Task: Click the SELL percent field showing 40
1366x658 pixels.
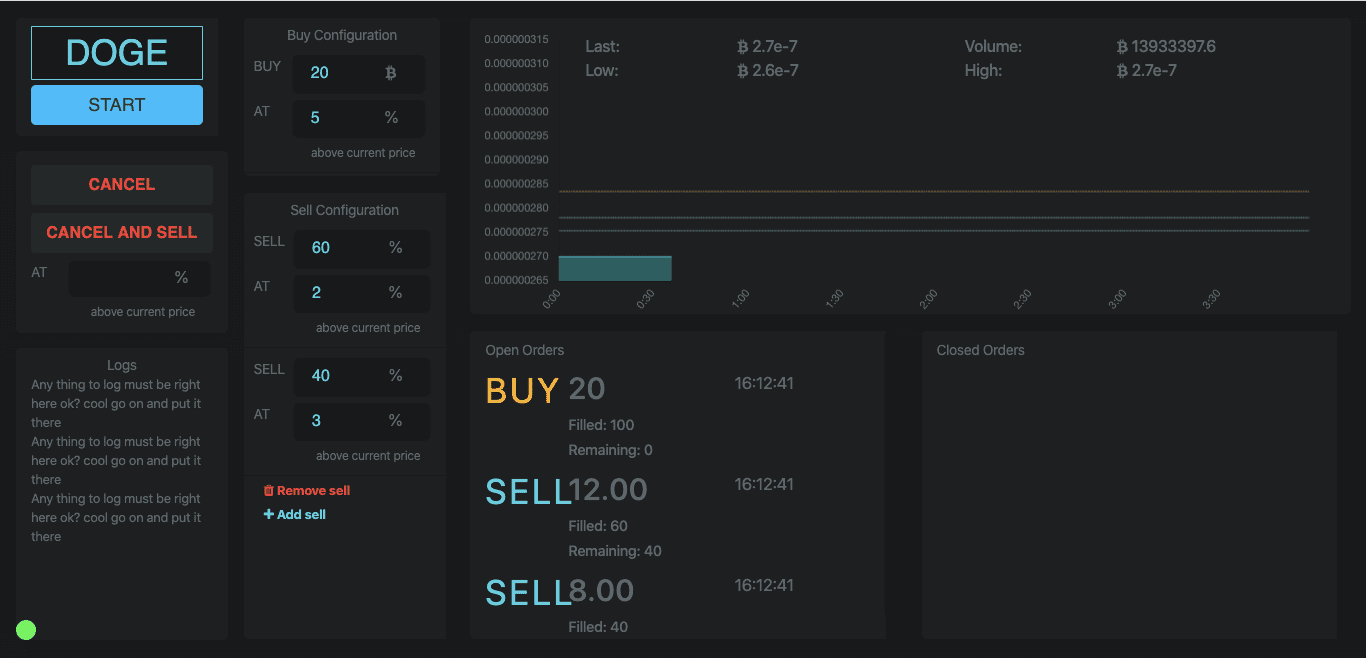Action: pos(362,376)
